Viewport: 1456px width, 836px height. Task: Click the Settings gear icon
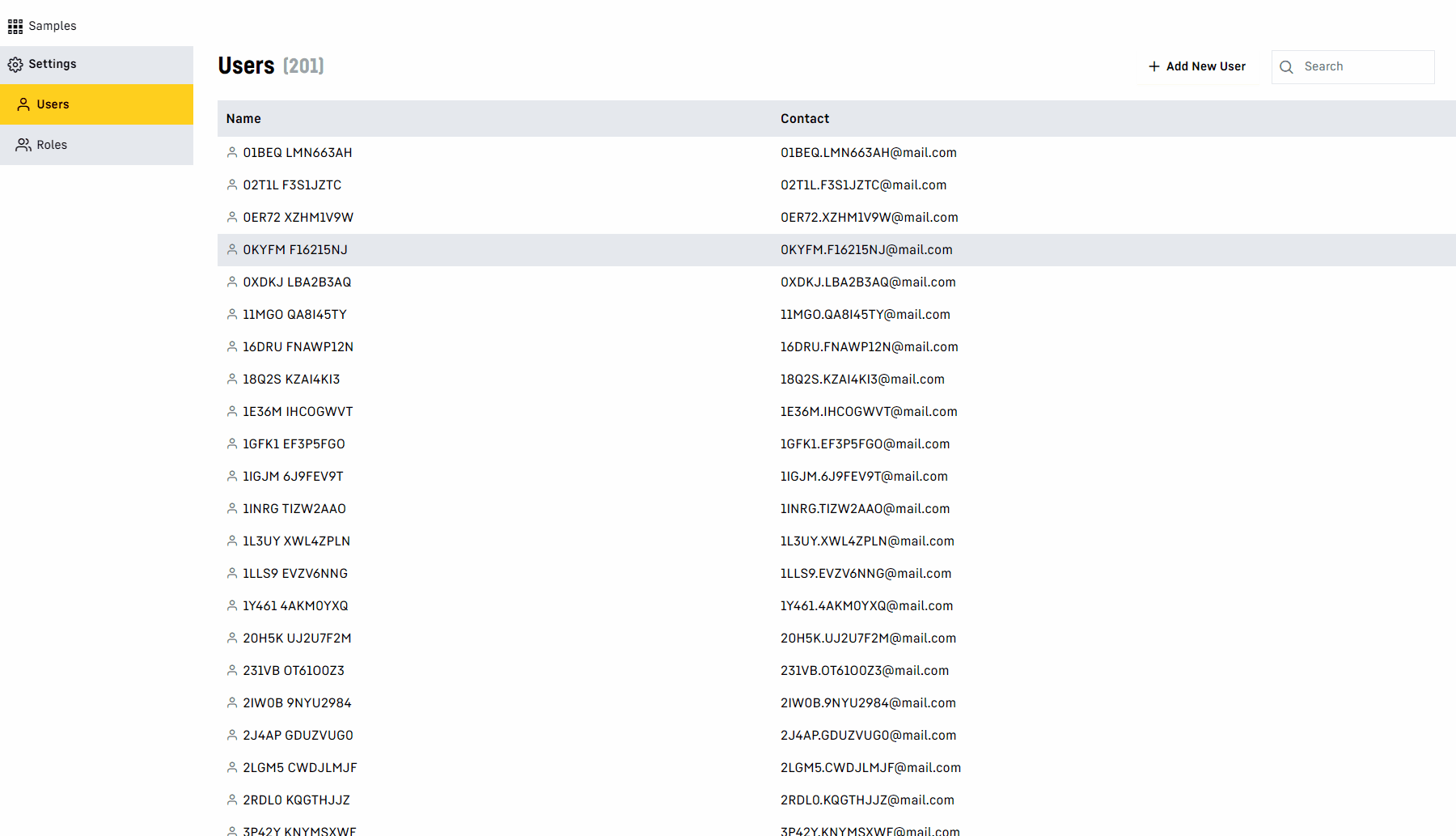(15, 65)
